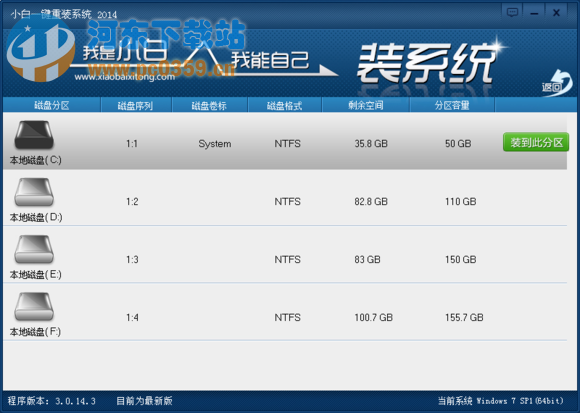Viewport: 580px width, 413px height.
Task: Select partition row 1:2 with 110 GB
Action: pos(285,198)
